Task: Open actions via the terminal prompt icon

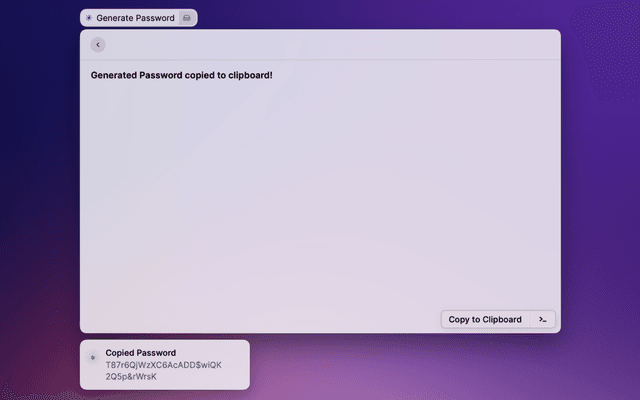Action: (x=542, y=319)
